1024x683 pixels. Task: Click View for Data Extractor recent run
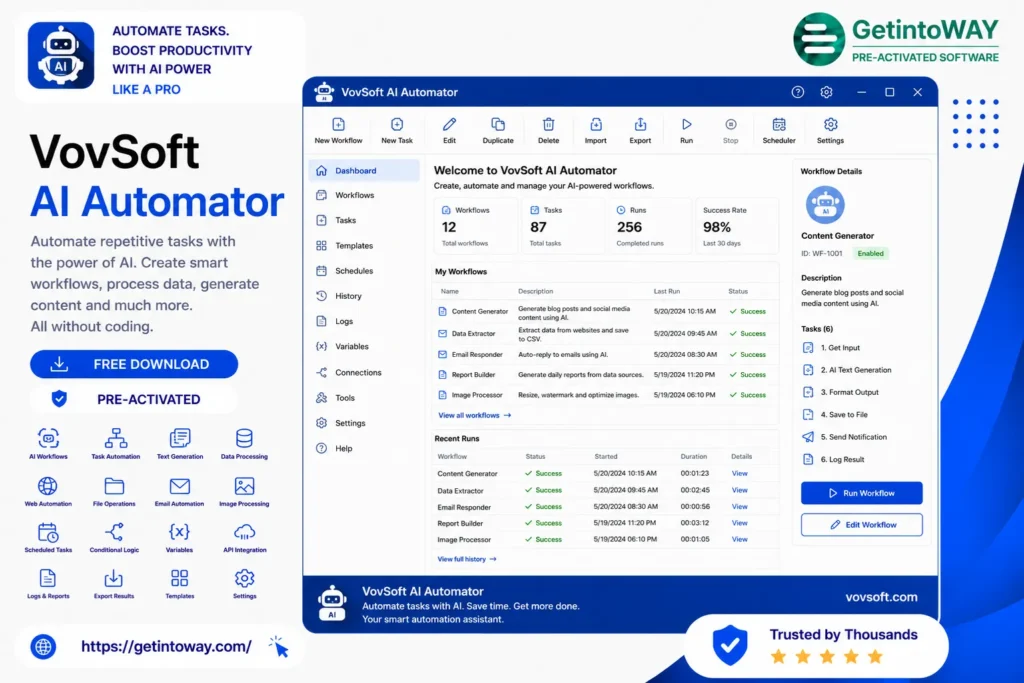pyautogui.click(x=739, y=490)
